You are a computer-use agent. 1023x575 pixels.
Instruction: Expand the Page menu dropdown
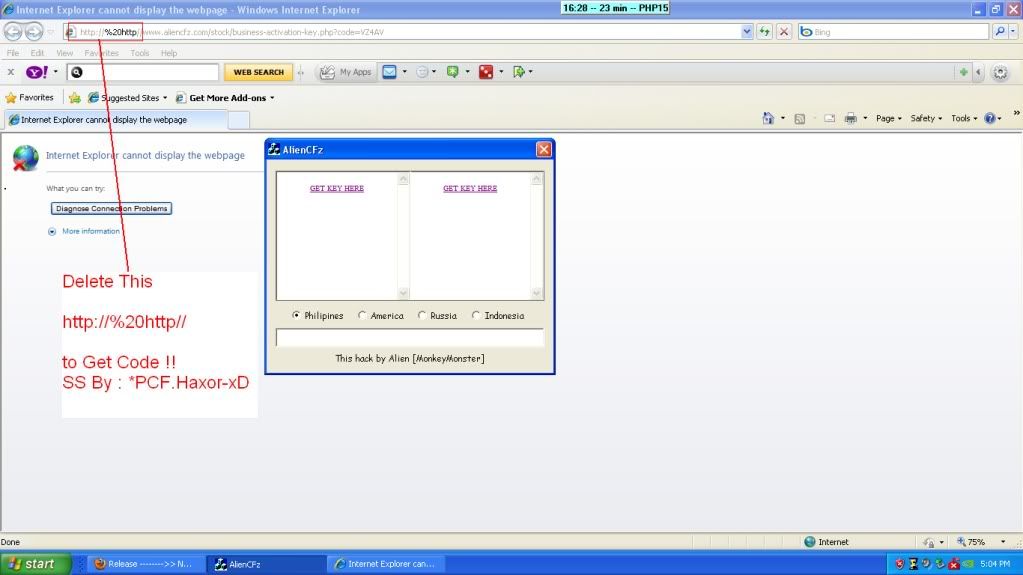point(889,118)
